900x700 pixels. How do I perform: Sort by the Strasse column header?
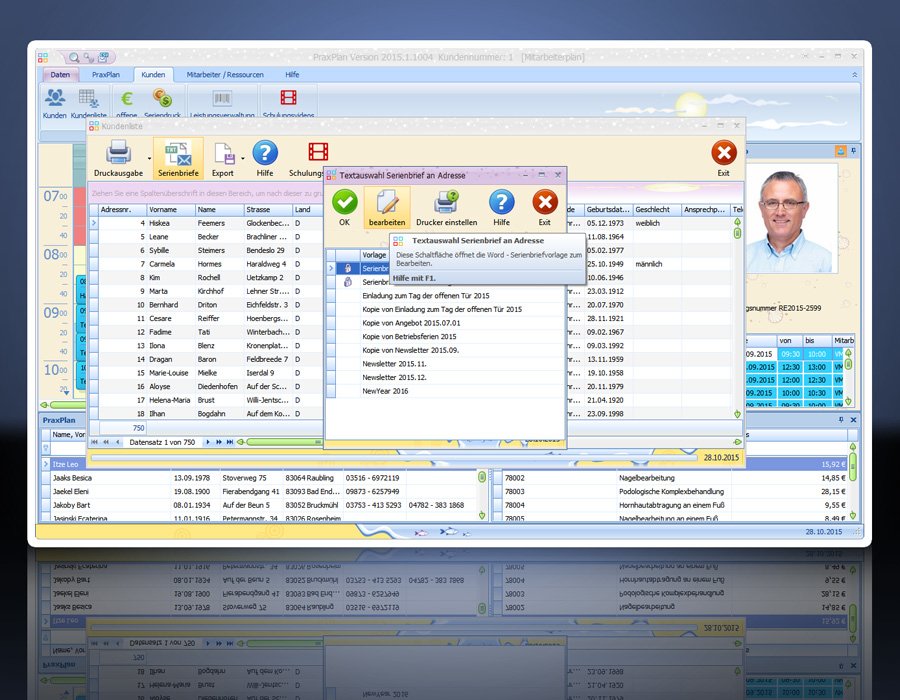268,209
